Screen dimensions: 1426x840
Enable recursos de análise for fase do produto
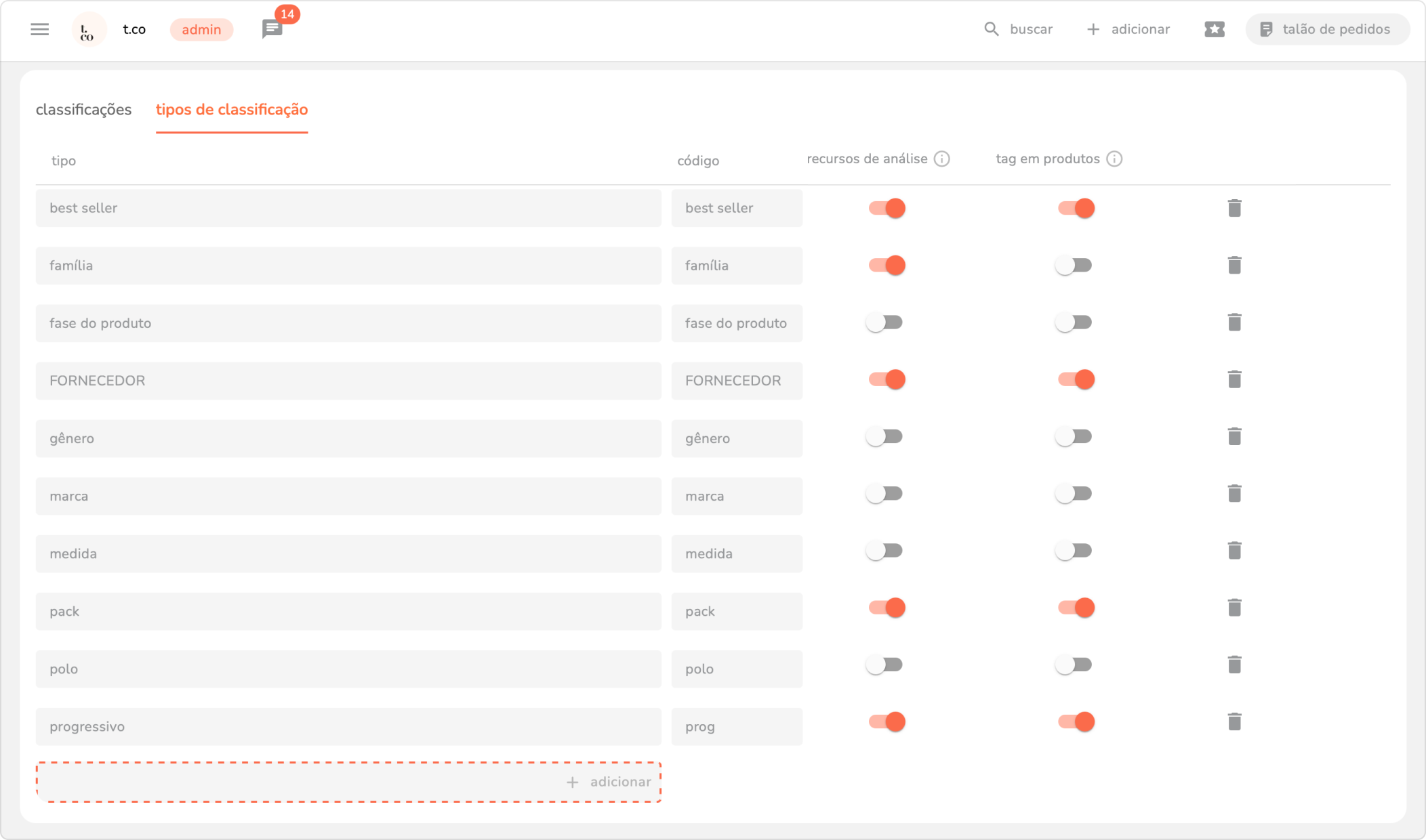884,322
